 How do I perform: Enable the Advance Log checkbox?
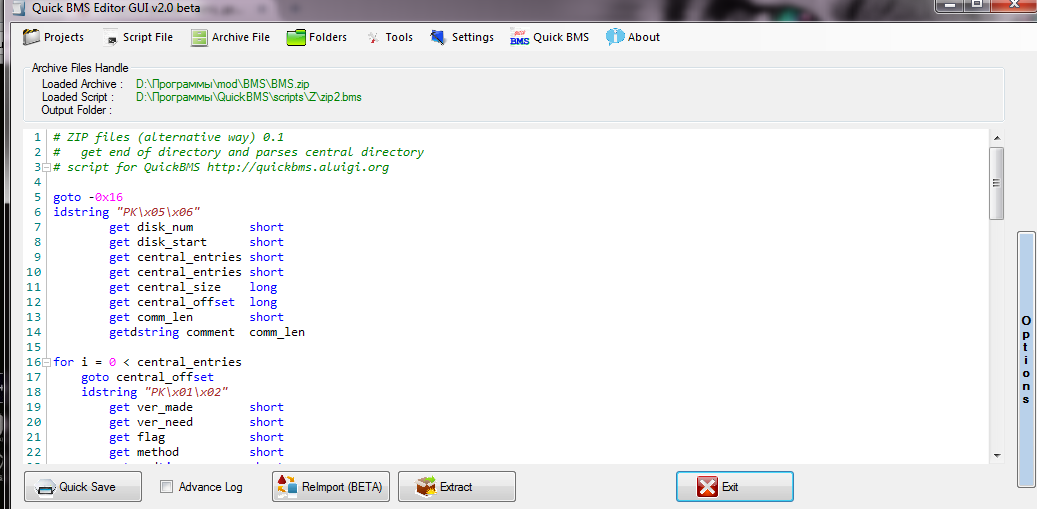click(x=167, y=487)
